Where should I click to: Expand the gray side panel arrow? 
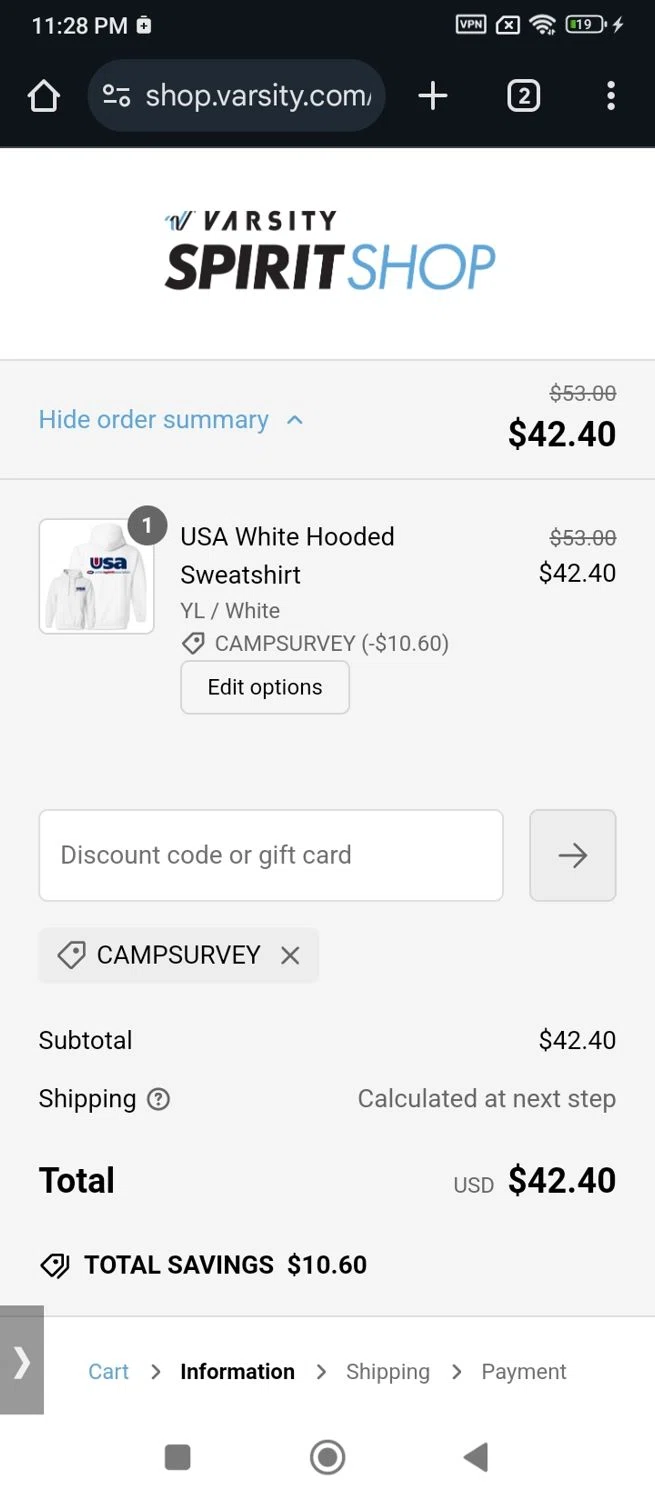[21, 1360]
